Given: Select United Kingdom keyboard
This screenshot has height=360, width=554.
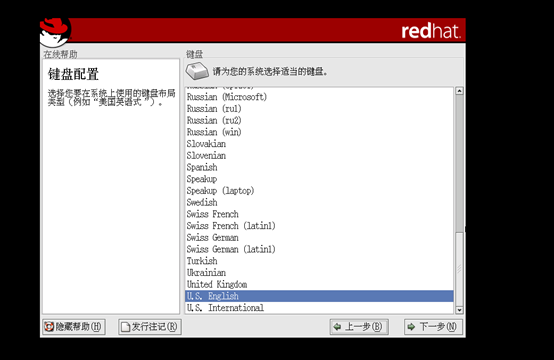Looking at the screenshot, I should 319,284.
